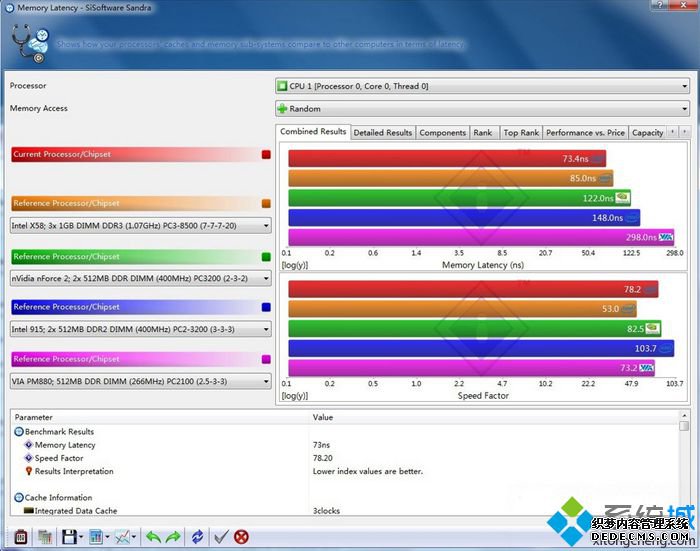This screenshot has width=700, height=551.
Task: Open the Processor CPU 1 dropdown
Action: (482, 86)
